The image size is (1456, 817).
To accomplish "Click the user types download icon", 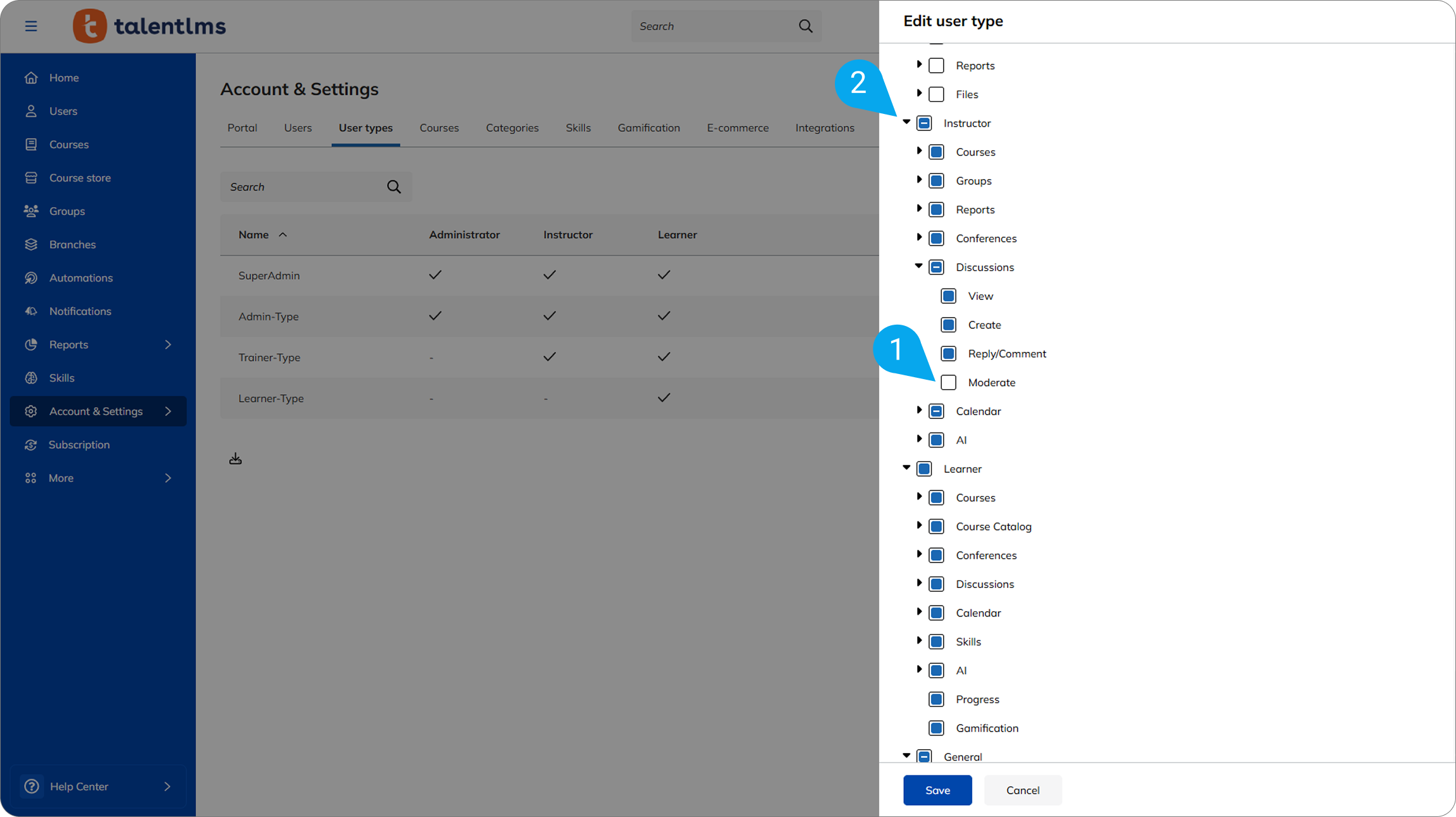I will point(235,458).
